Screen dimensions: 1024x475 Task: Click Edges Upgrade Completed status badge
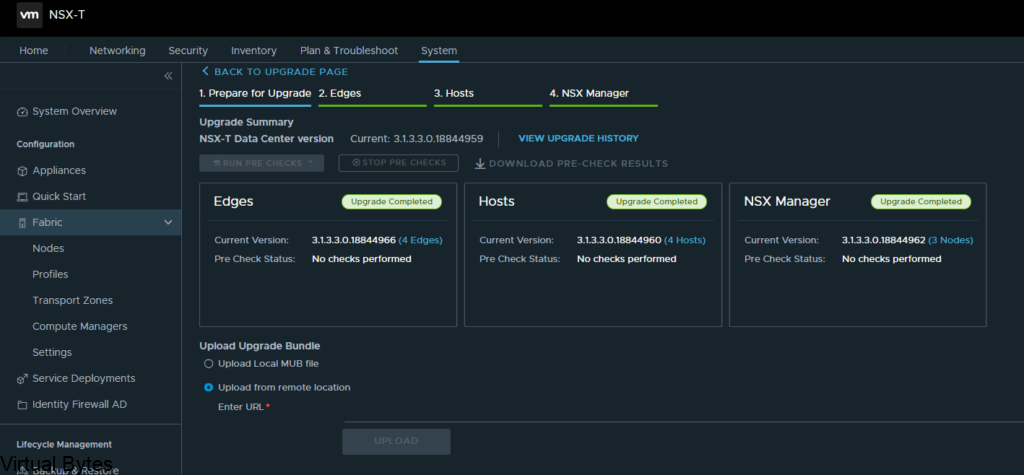point(392,202)
